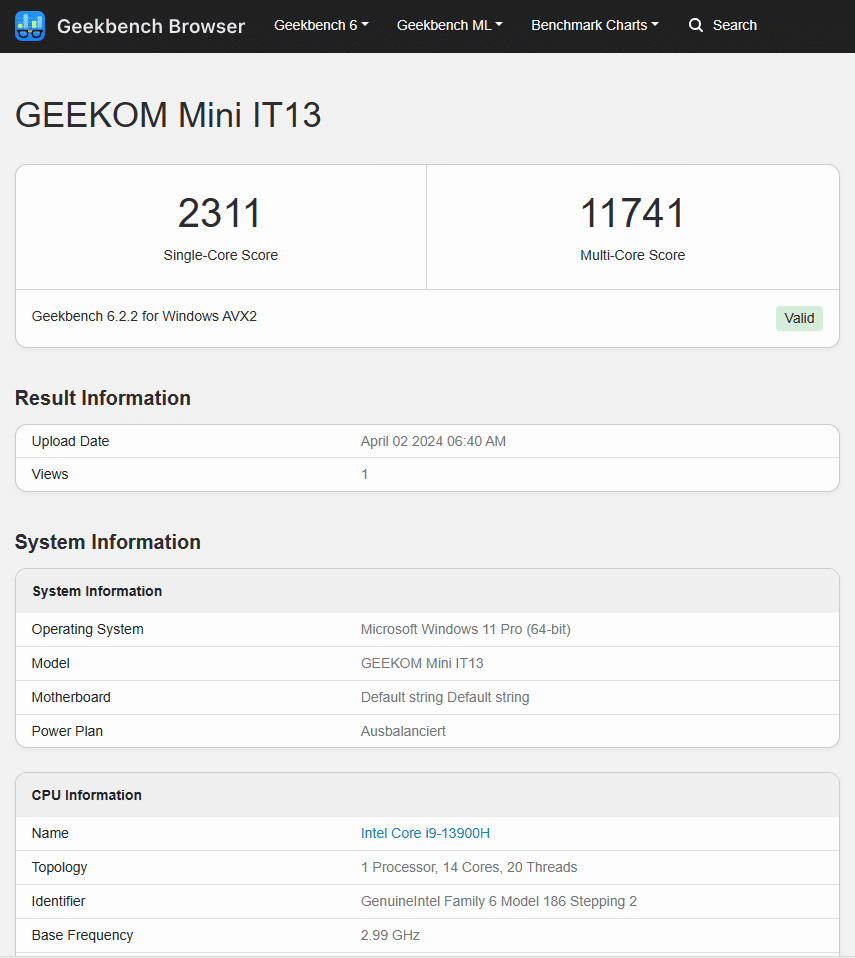Click the Model row label
This screenshot has height=958, width=855.
pyautogui.click(x=51, y=663)
